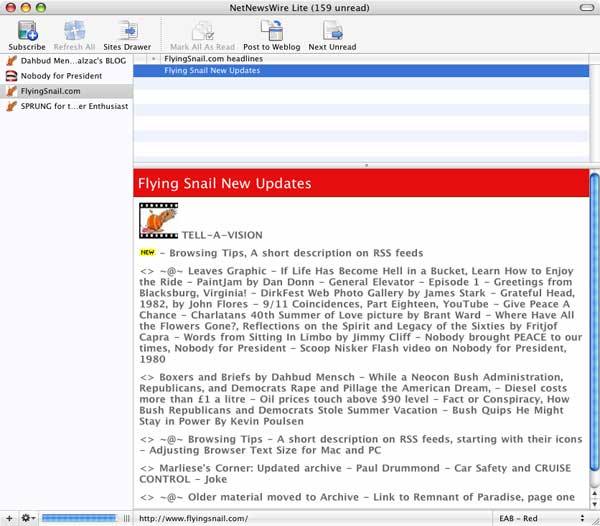Viewport: 600px width, 526px height.
Task: Click Boxers and Briefs by Dahbud Mensch
Action: pyautogui.click(x=257, y=377)
